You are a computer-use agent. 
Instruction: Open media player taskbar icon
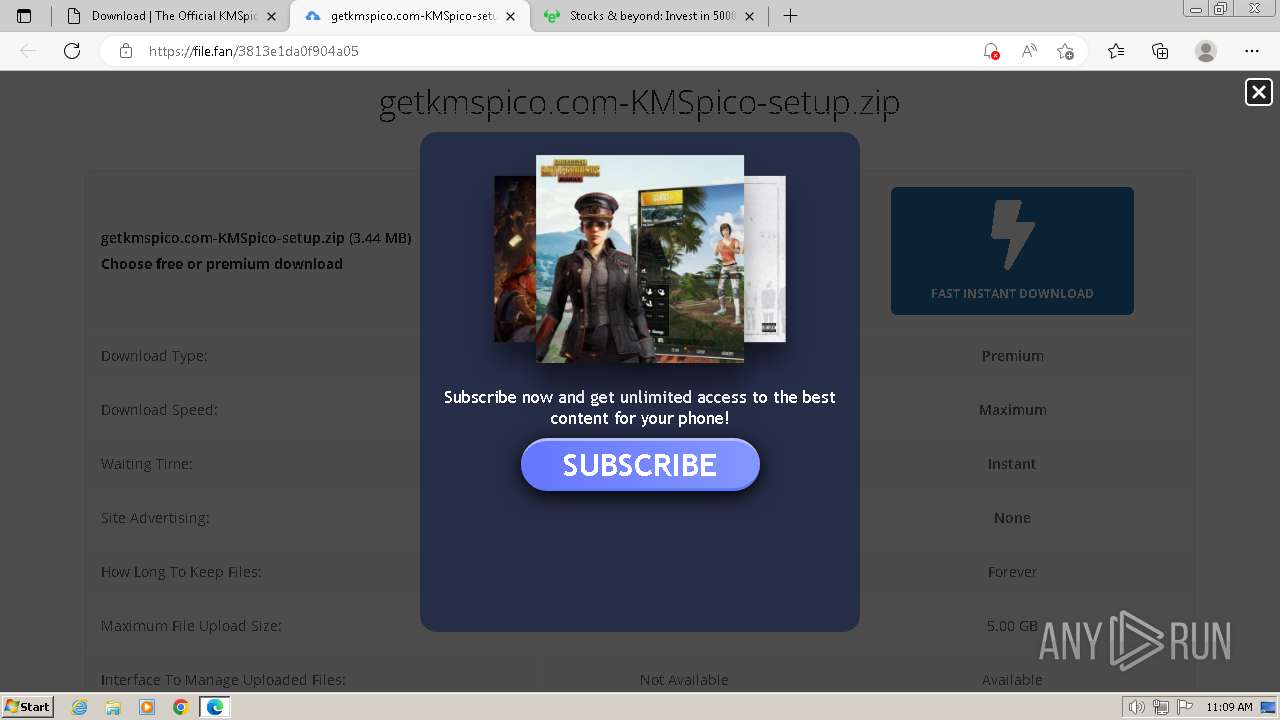147,707
